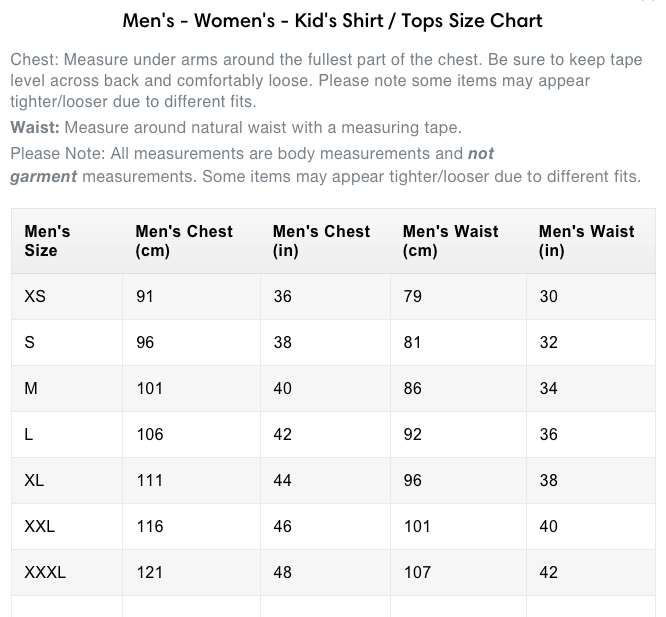
Task: Click the 'Men's Chest (in)' column header
Action: [321, 241]
